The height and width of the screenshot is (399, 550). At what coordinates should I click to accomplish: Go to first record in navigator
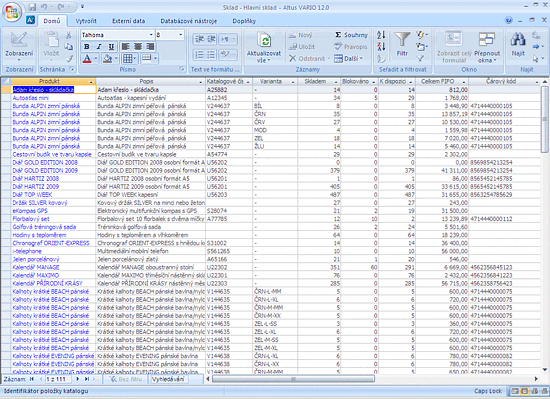click(x=32, y=379)
